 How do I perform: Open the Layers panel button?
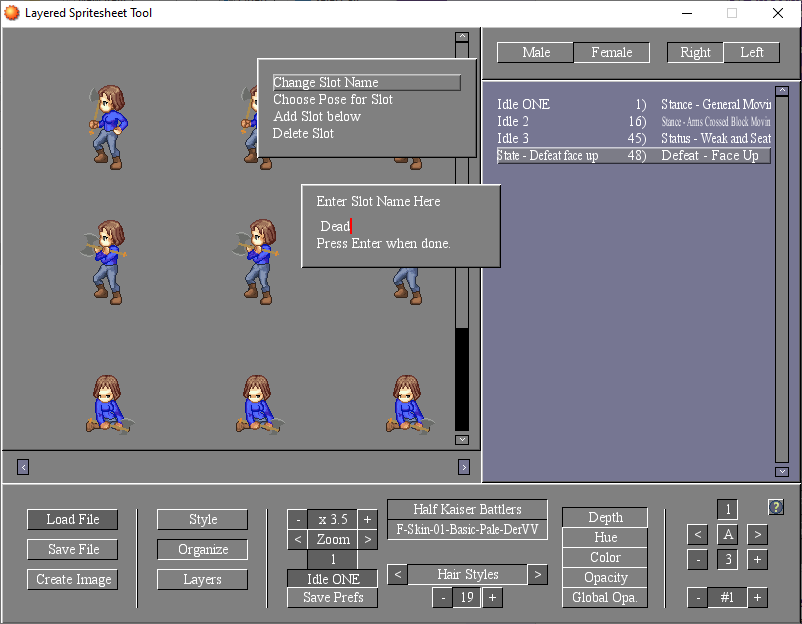tap(203, 579)
